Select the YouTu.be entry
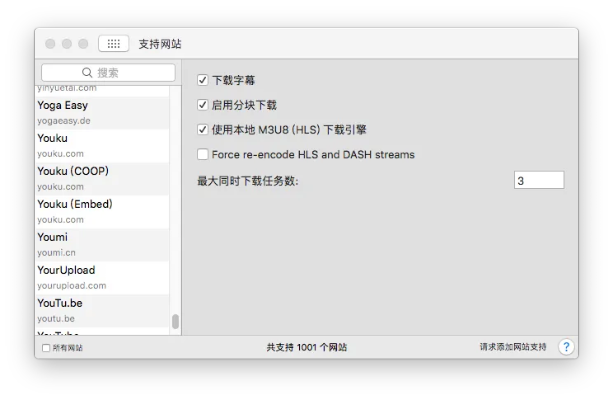Viewport: 613px width, 400px height. (x=102, y=310)
